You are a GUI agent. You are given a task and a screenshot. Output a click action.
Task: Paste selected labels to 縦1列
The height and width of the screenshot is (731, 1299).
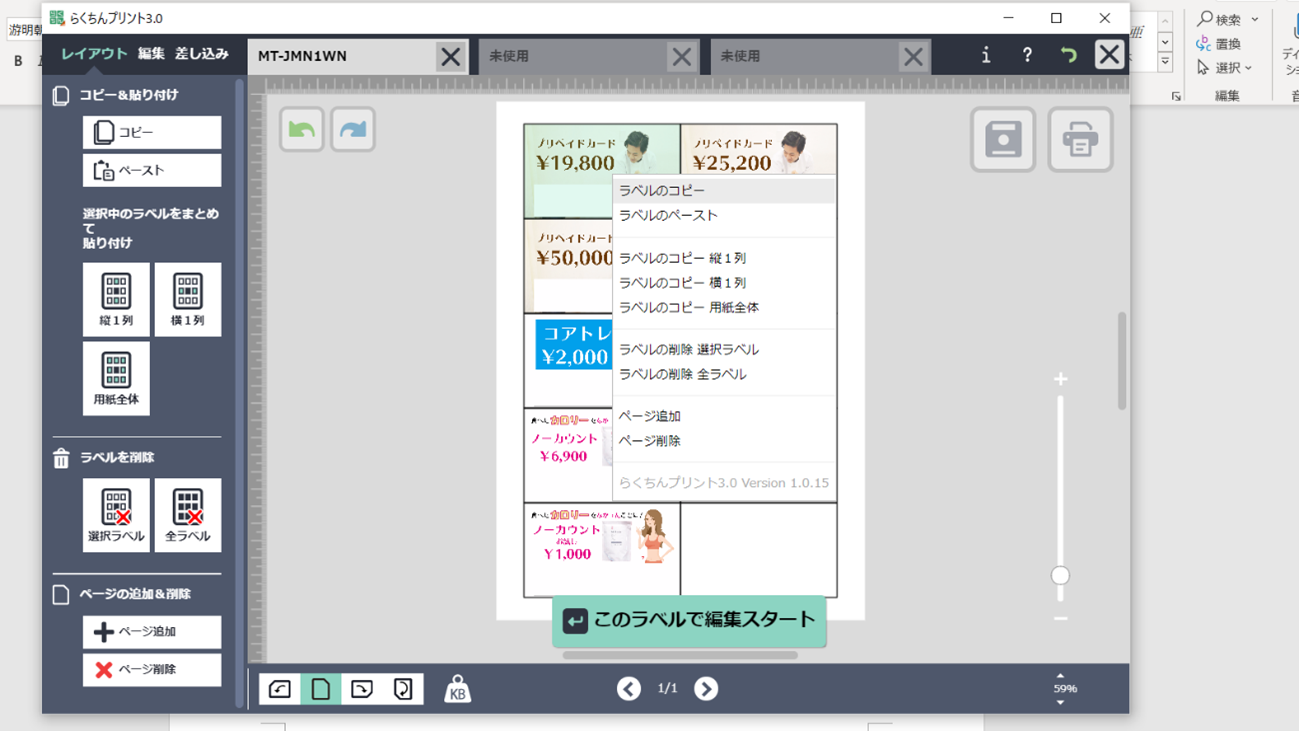pos(116,299)
